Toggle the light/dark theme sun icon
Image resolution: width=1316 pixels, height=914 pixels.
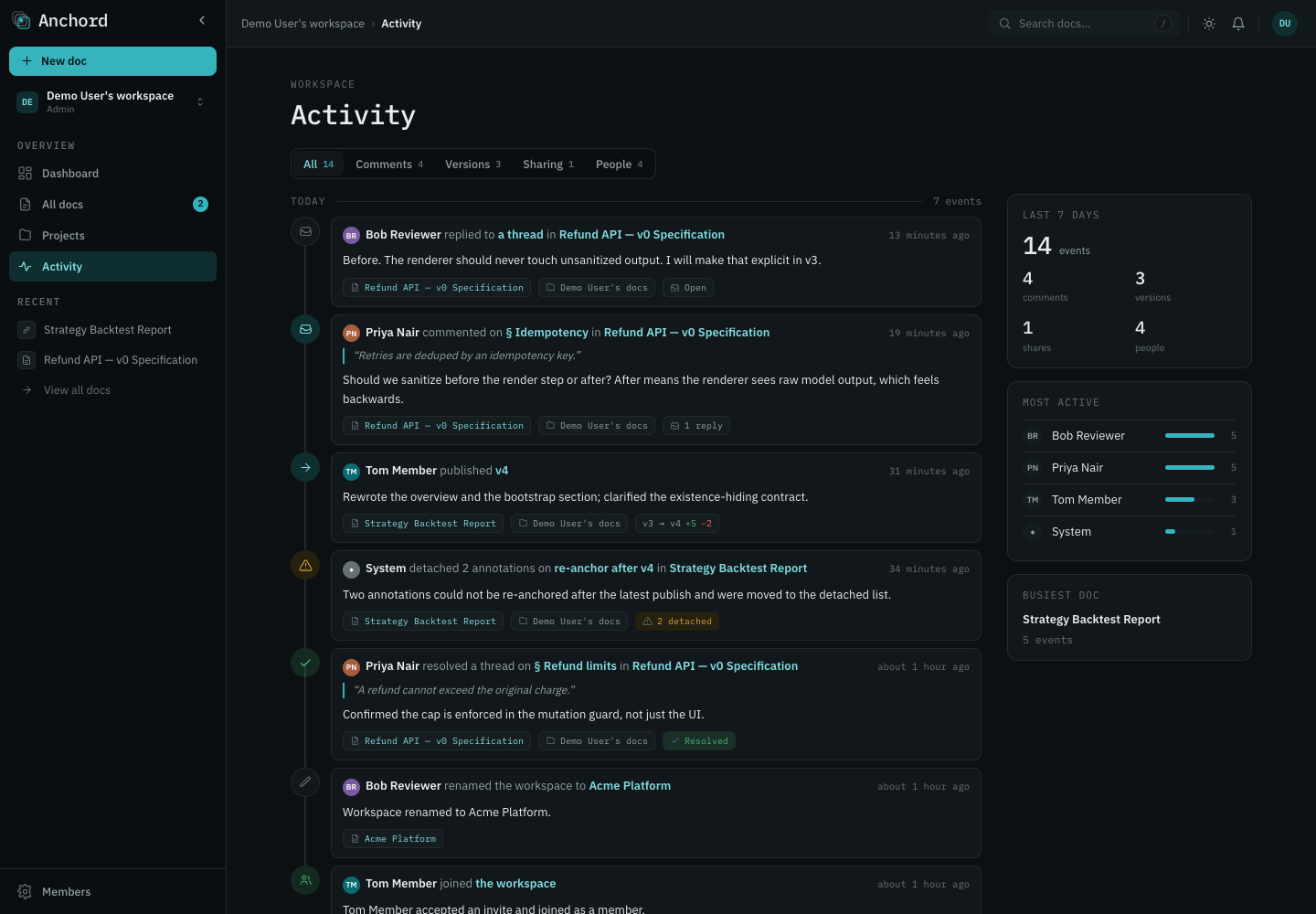1209,24
